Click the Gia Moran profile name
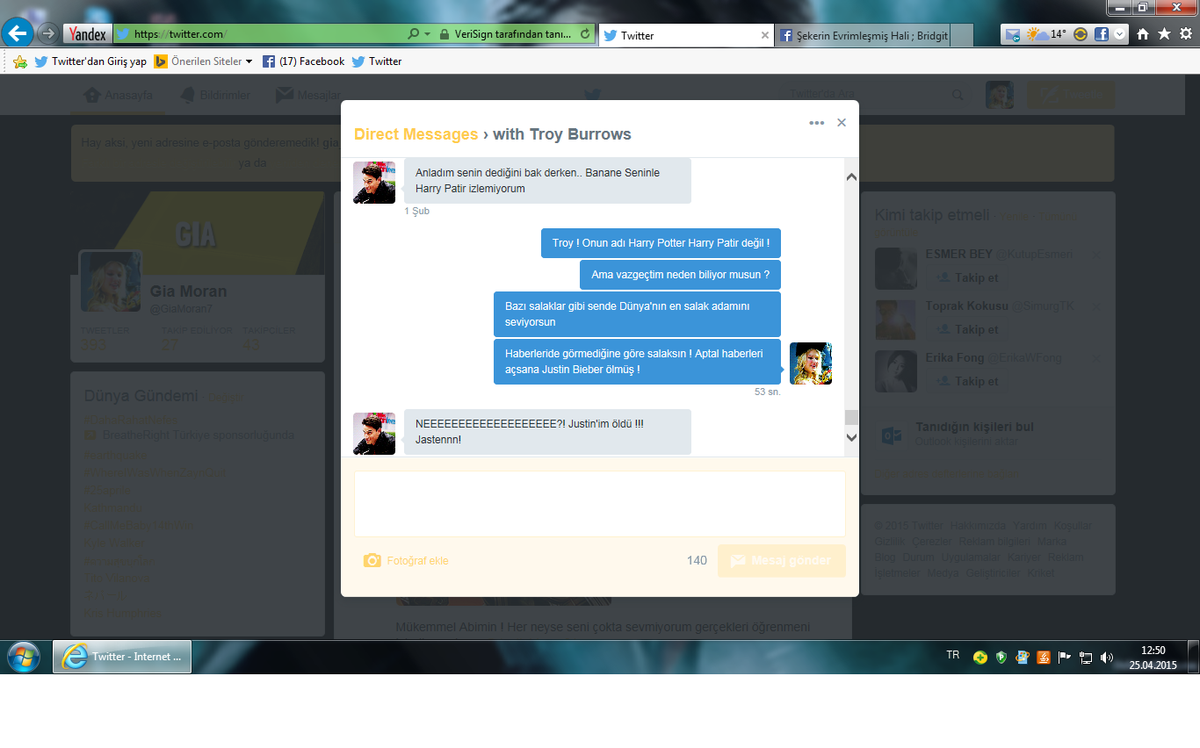Image resolution: width=1200 pixels, height=748 pixels. coord(188,291)
